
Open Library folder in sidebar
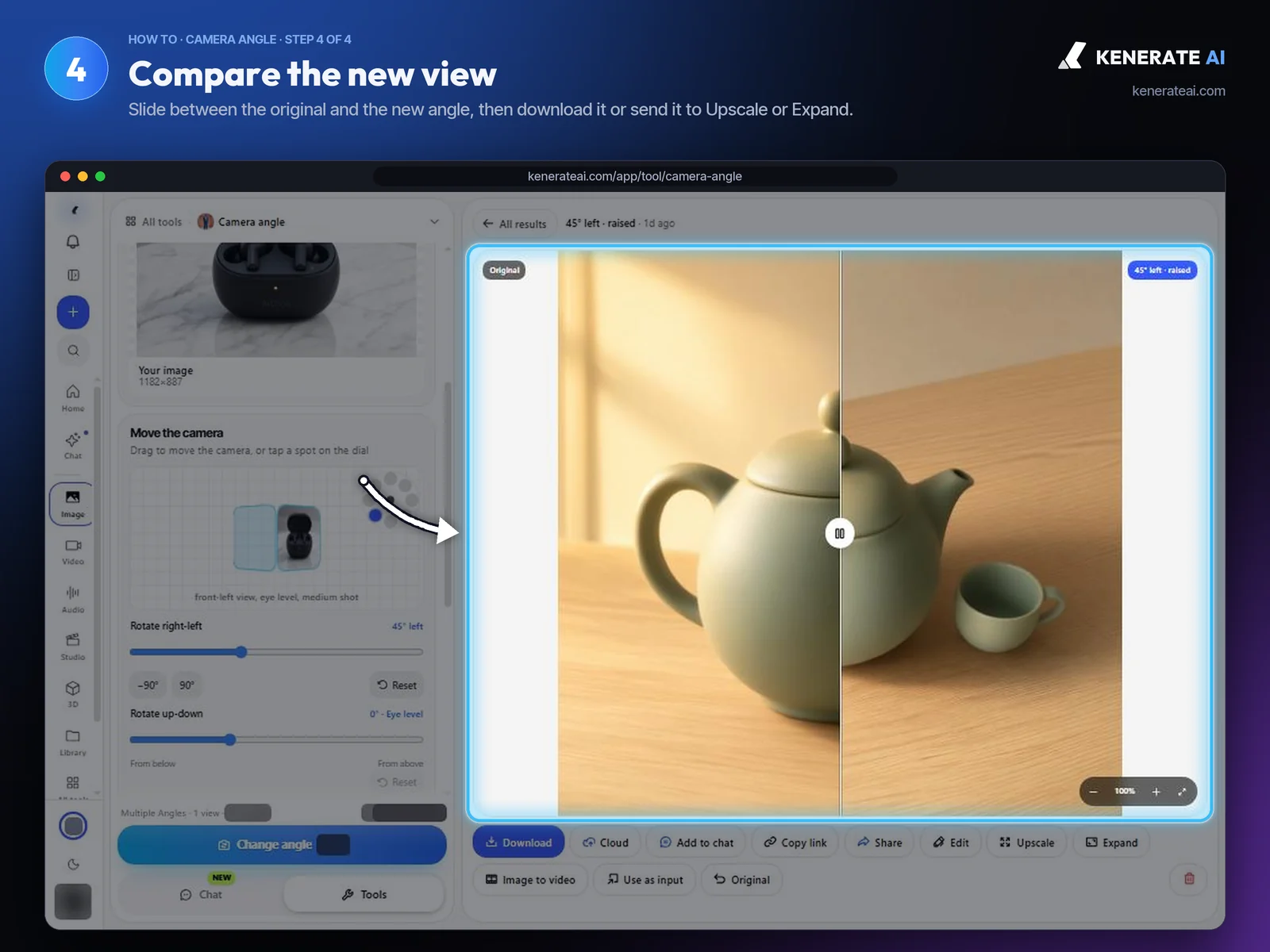73,742
